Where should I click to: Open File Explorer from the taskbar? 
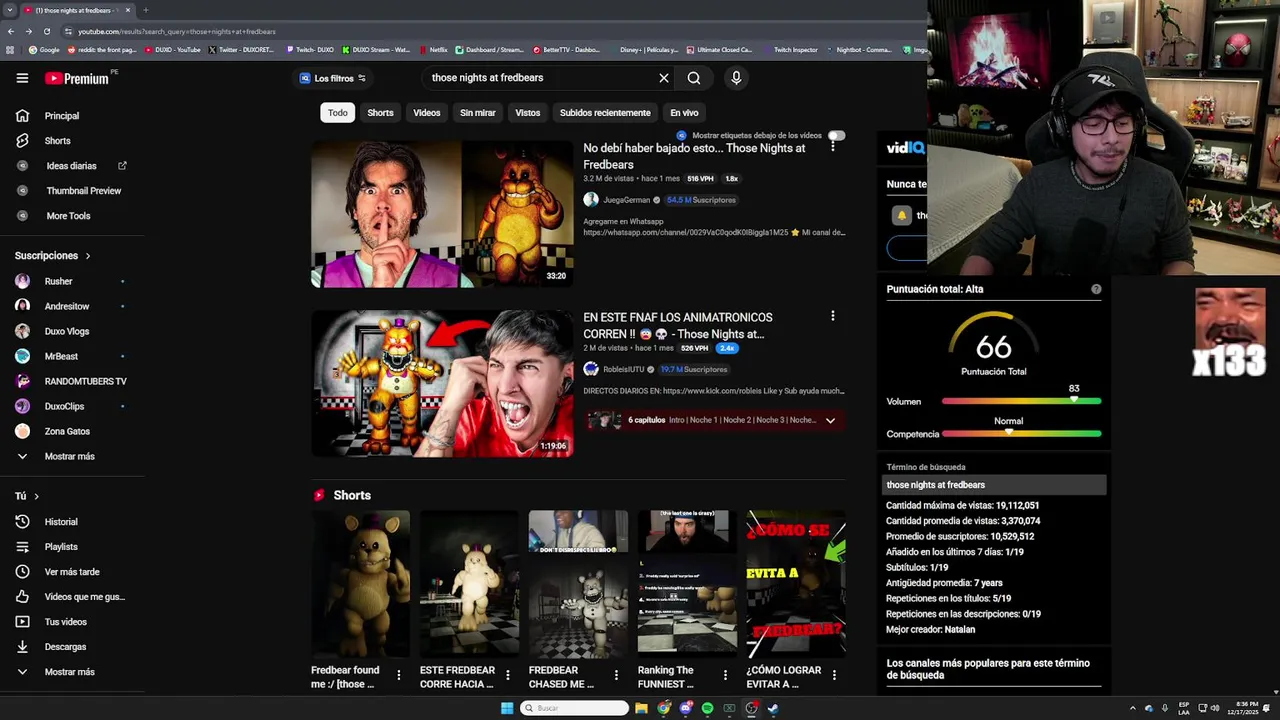pyautogui.click(x=641, y=708)
